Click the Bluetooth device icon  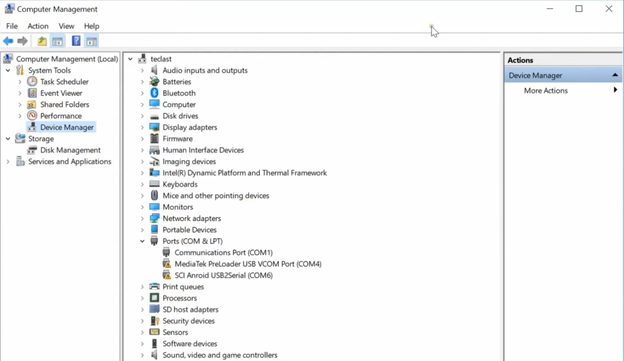pyautogui.click(x=154, y=93)
